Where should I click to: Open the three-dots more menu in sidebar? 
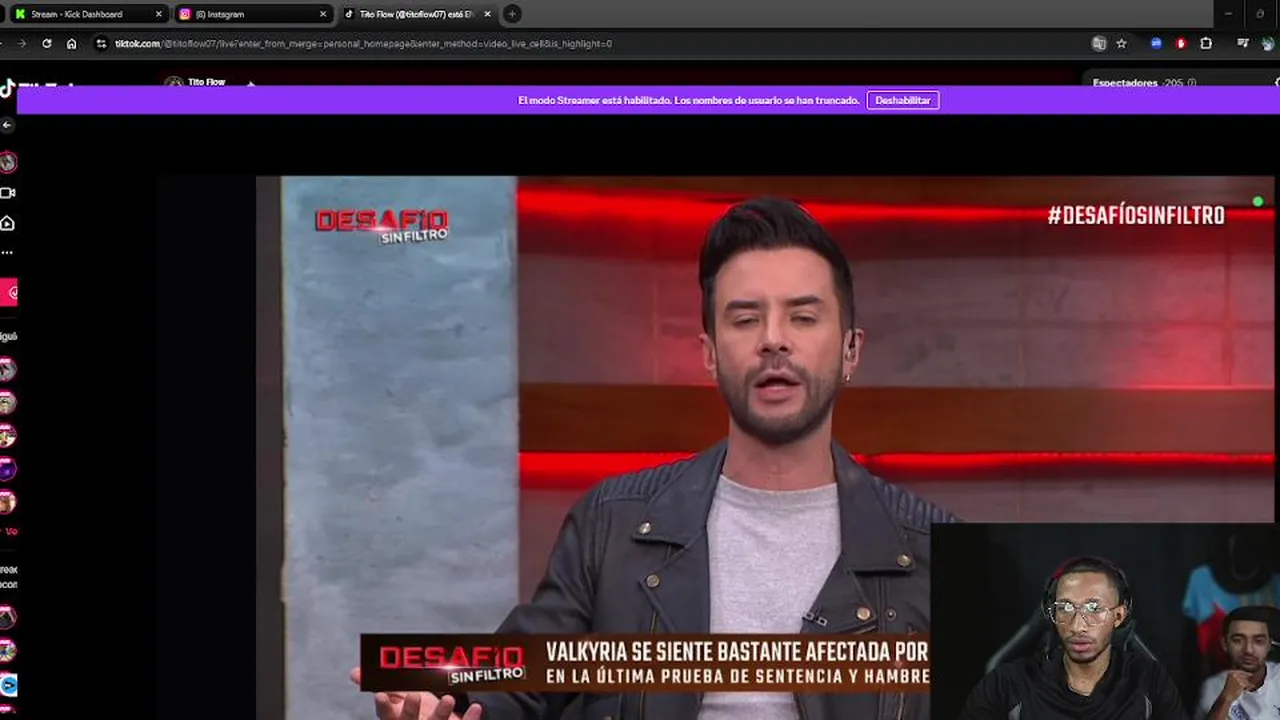click(x=7, y=253)
